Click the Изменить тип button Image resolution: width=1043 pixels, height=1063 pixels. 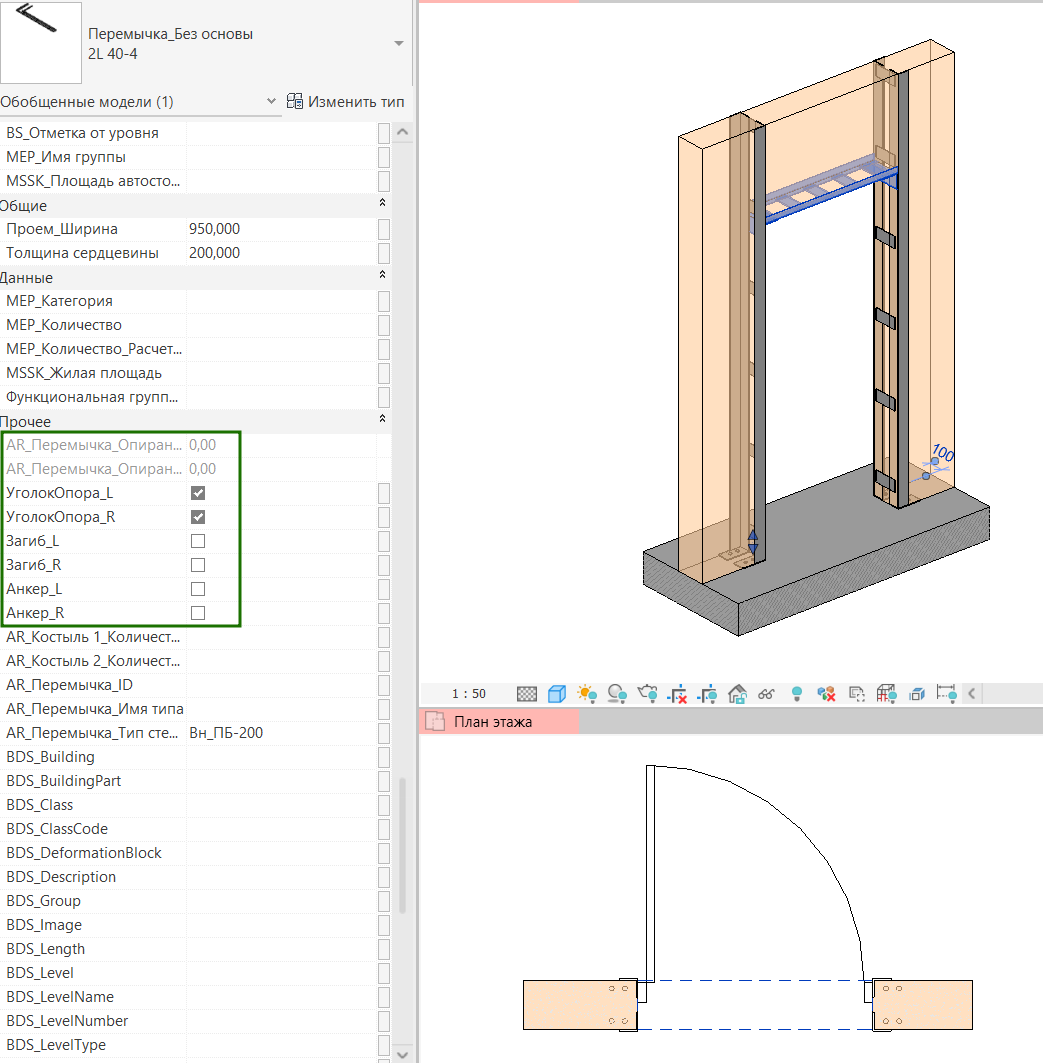click(x=346, y=102)
